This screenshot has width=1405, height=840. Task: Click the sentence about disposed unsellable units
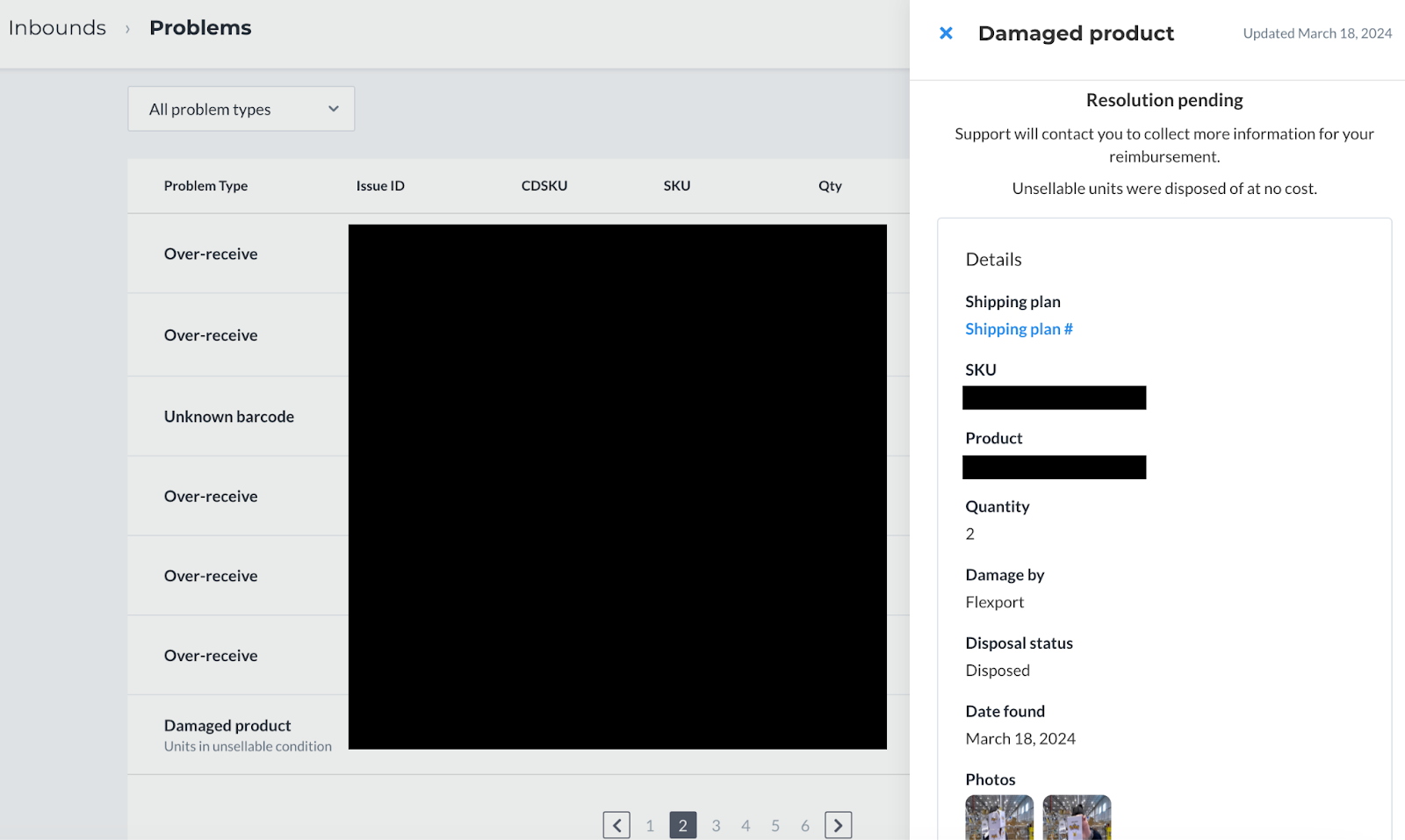(x=1164, y=189)
